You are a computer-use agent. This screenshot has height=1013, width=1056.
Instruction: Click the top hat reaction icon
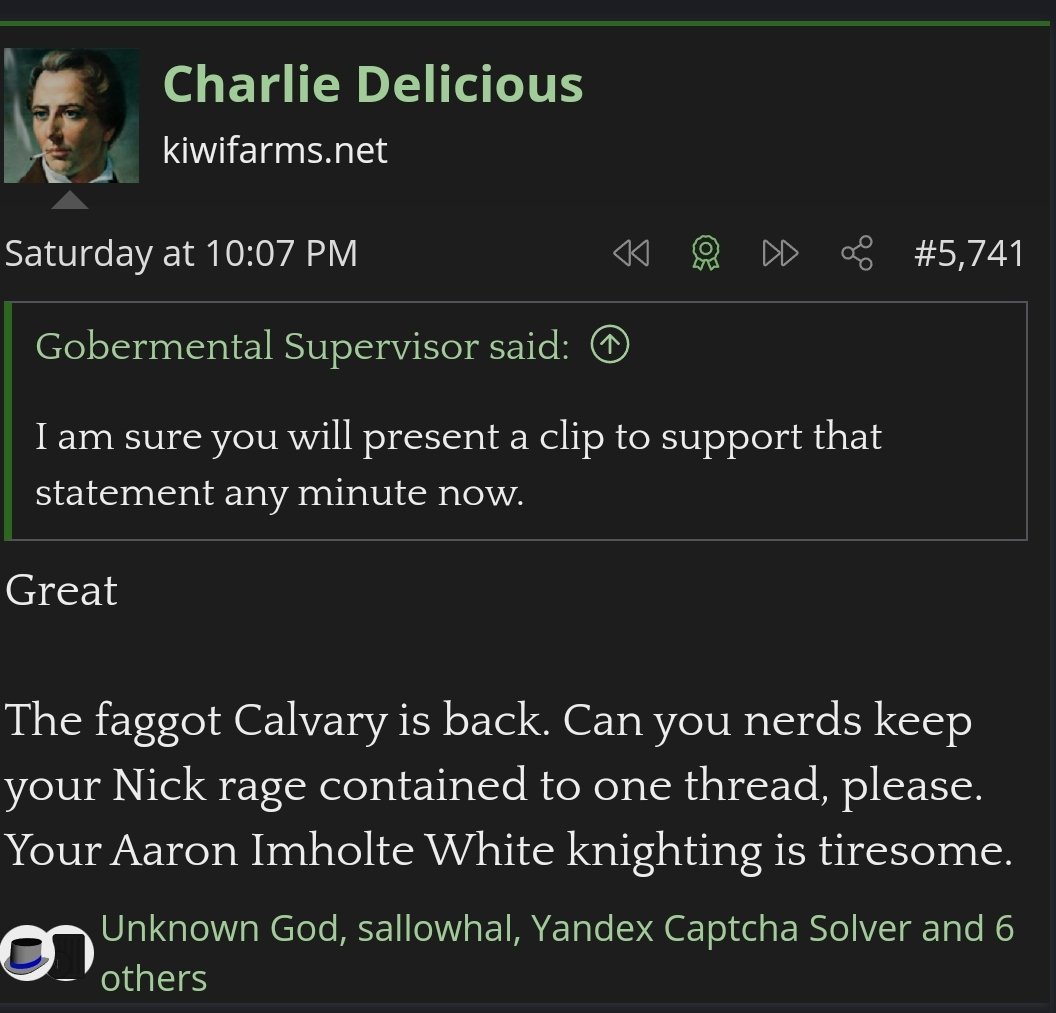pos(27,953)
